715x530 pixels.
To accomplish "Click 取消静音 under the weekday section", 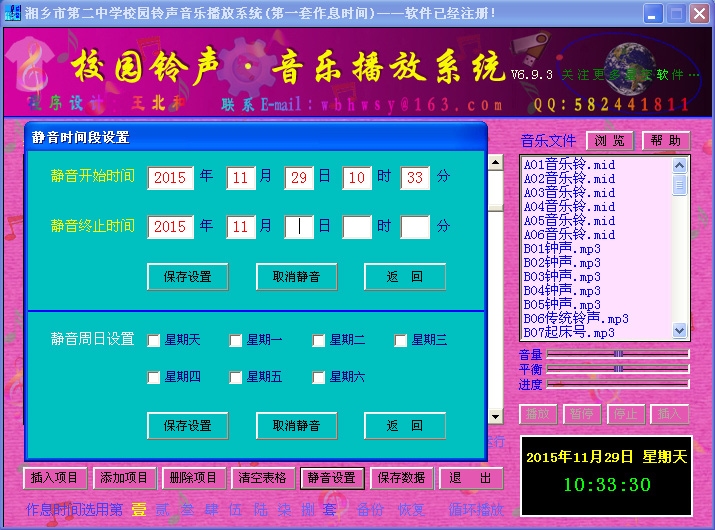I will [296, 426].
